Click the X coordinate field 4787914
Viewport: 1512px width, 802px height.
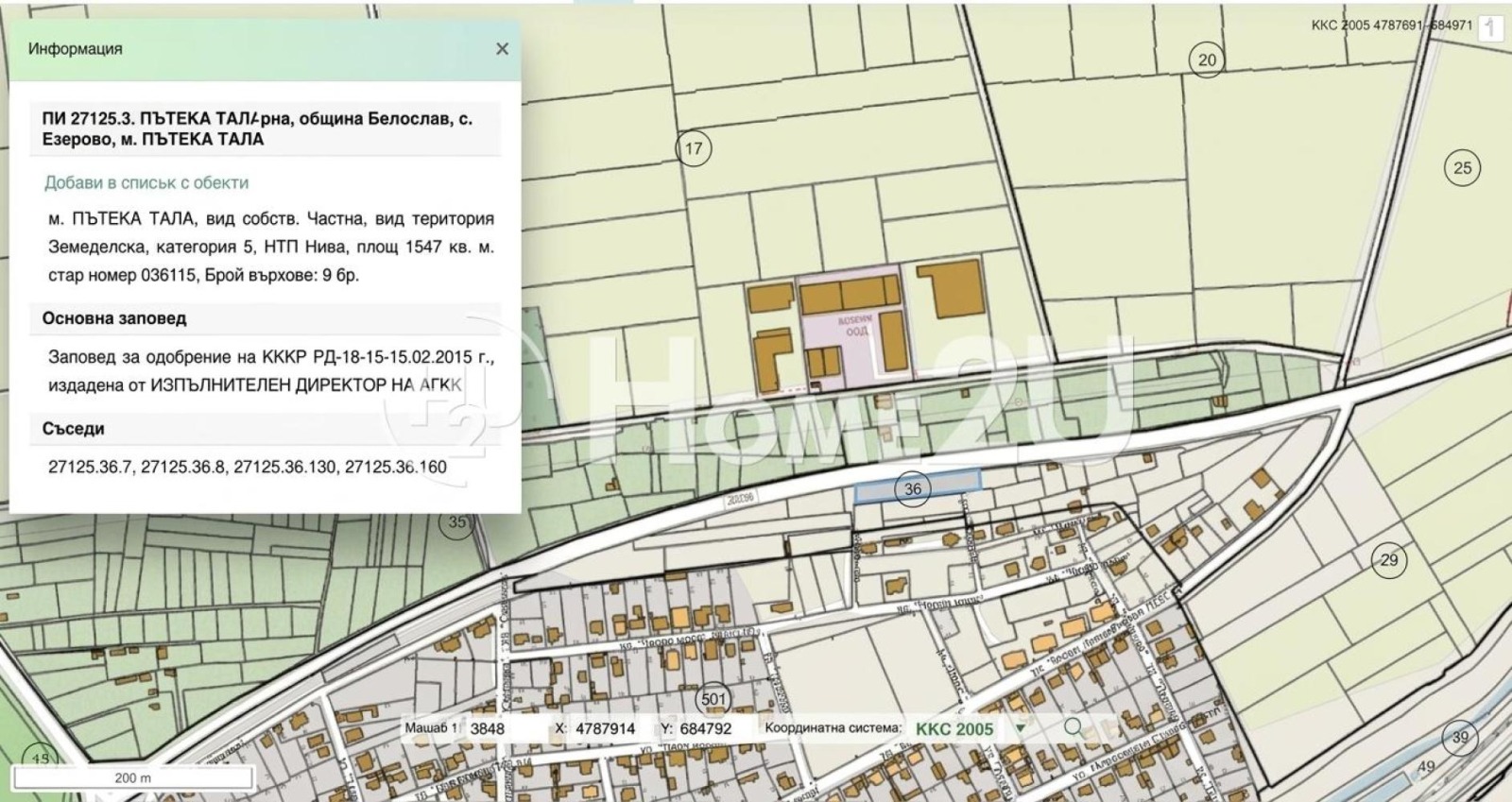click(x=606, y=728)
